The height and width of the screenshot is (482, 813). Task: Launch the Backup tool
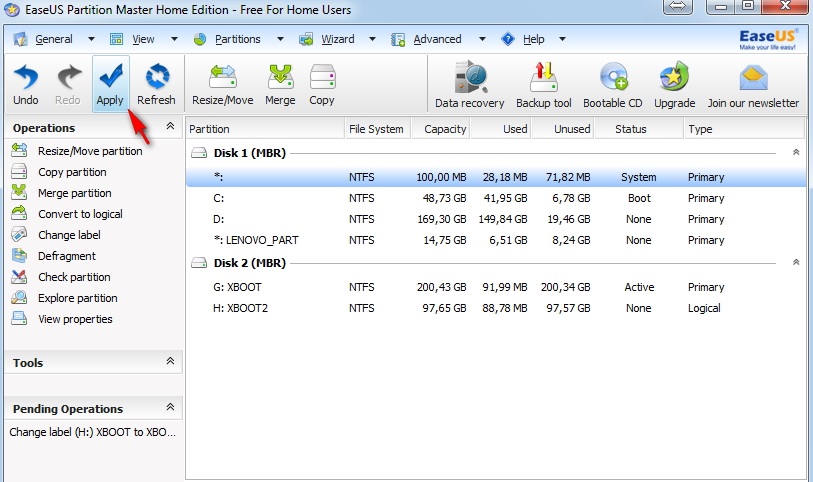pos(543,85)
